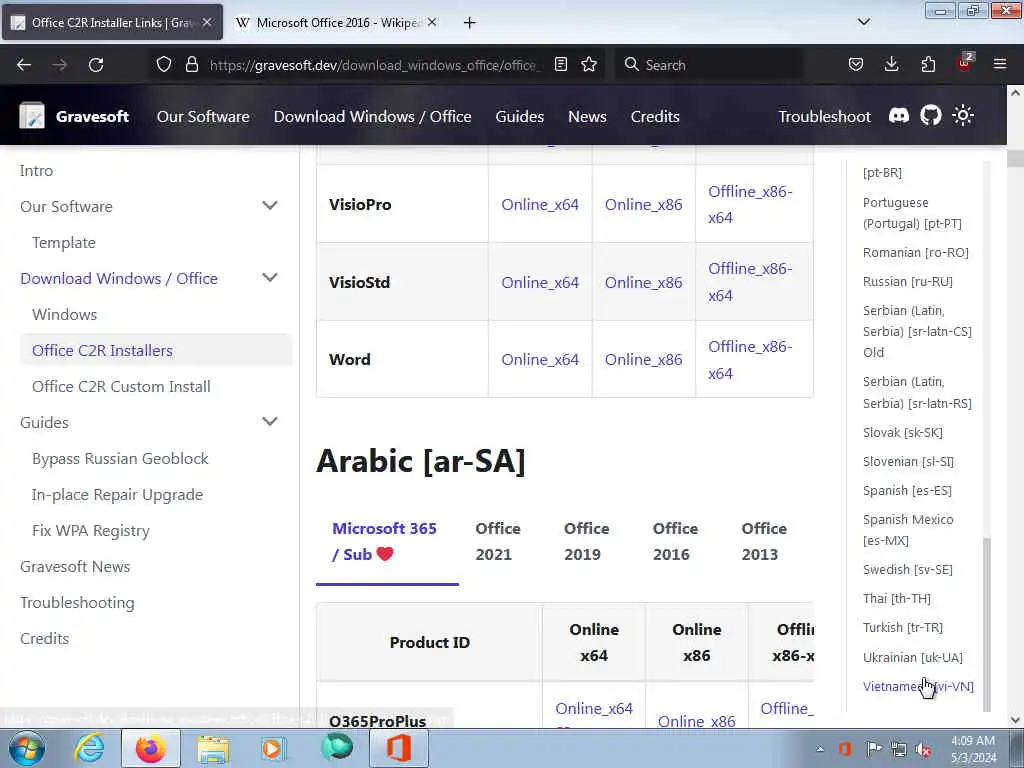Open a new browser tab
1024x768 pixels.
point(470,23)
